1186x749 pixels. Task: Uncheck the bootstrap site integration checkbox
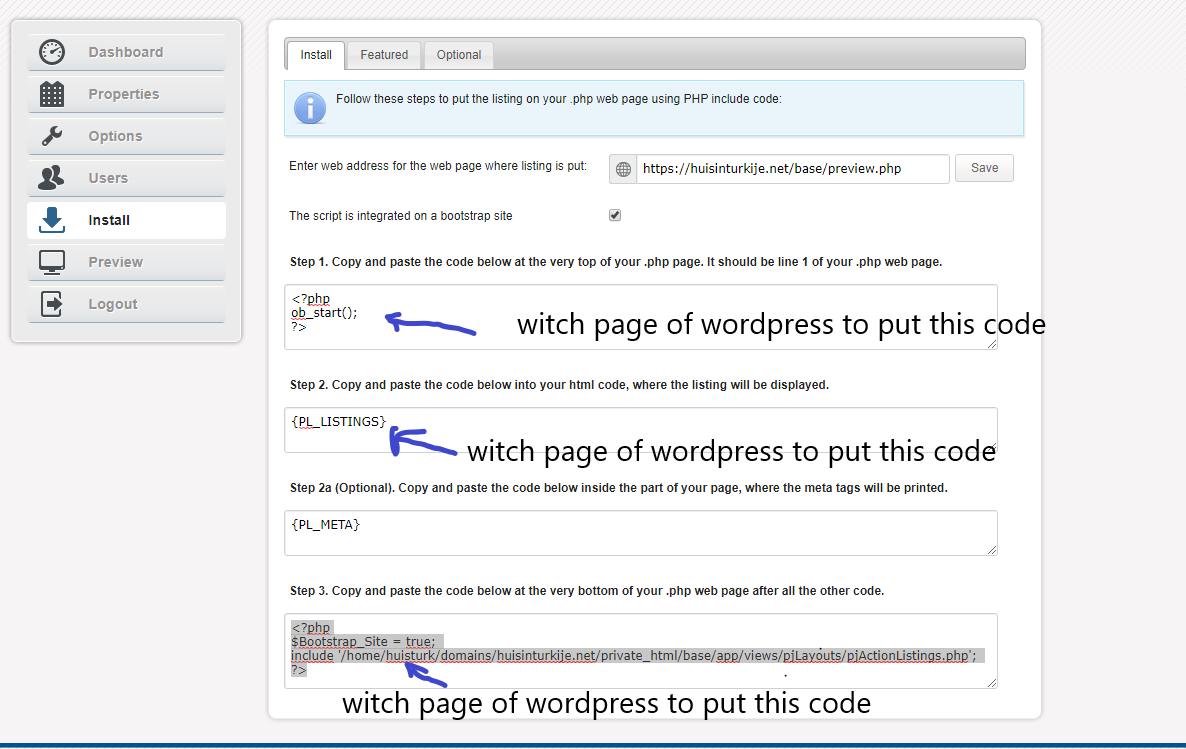pyautogui.click(x=615, y=215)
